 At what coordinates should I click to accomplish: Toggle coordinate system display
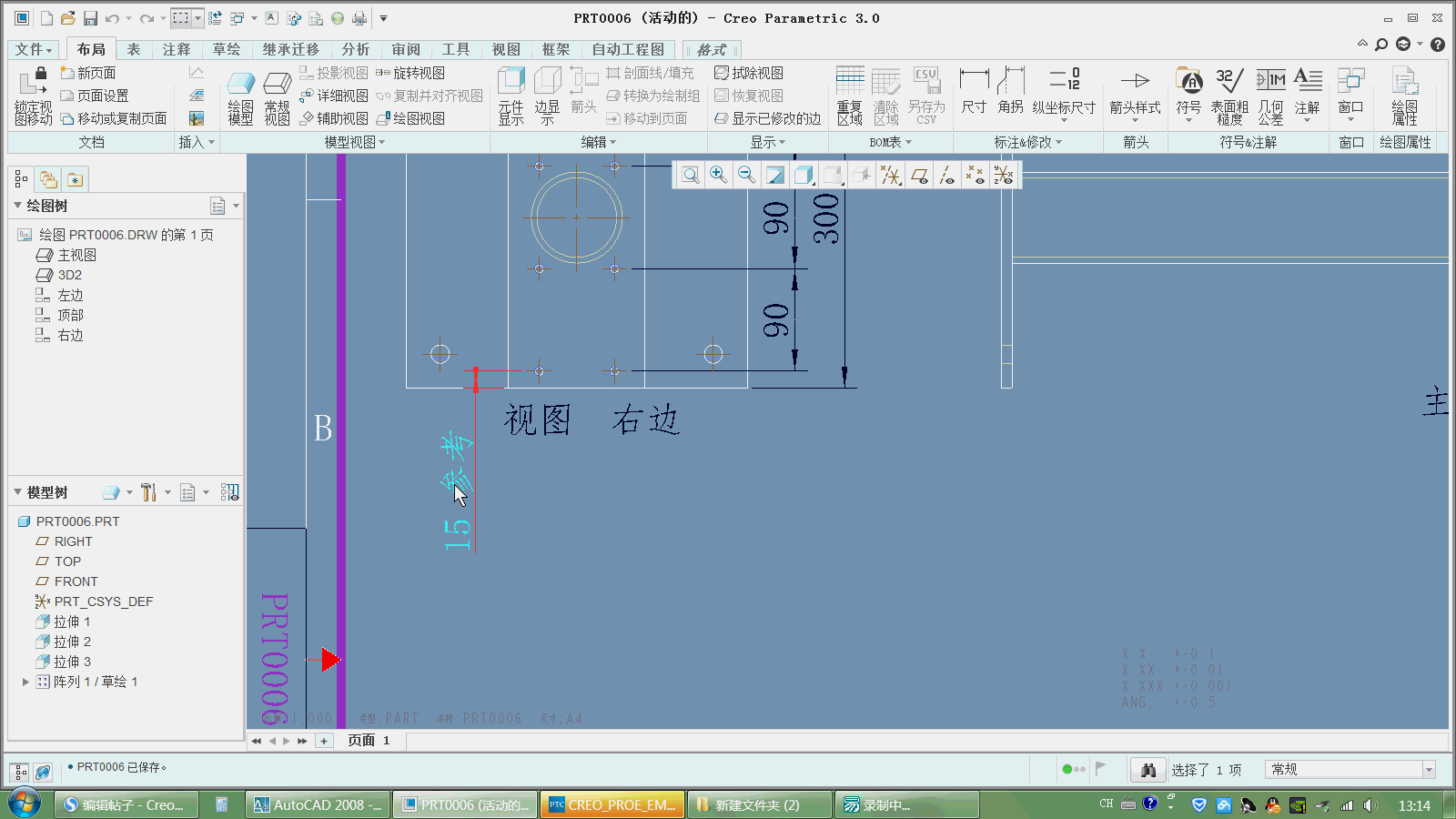click(x=1004, y=175)
